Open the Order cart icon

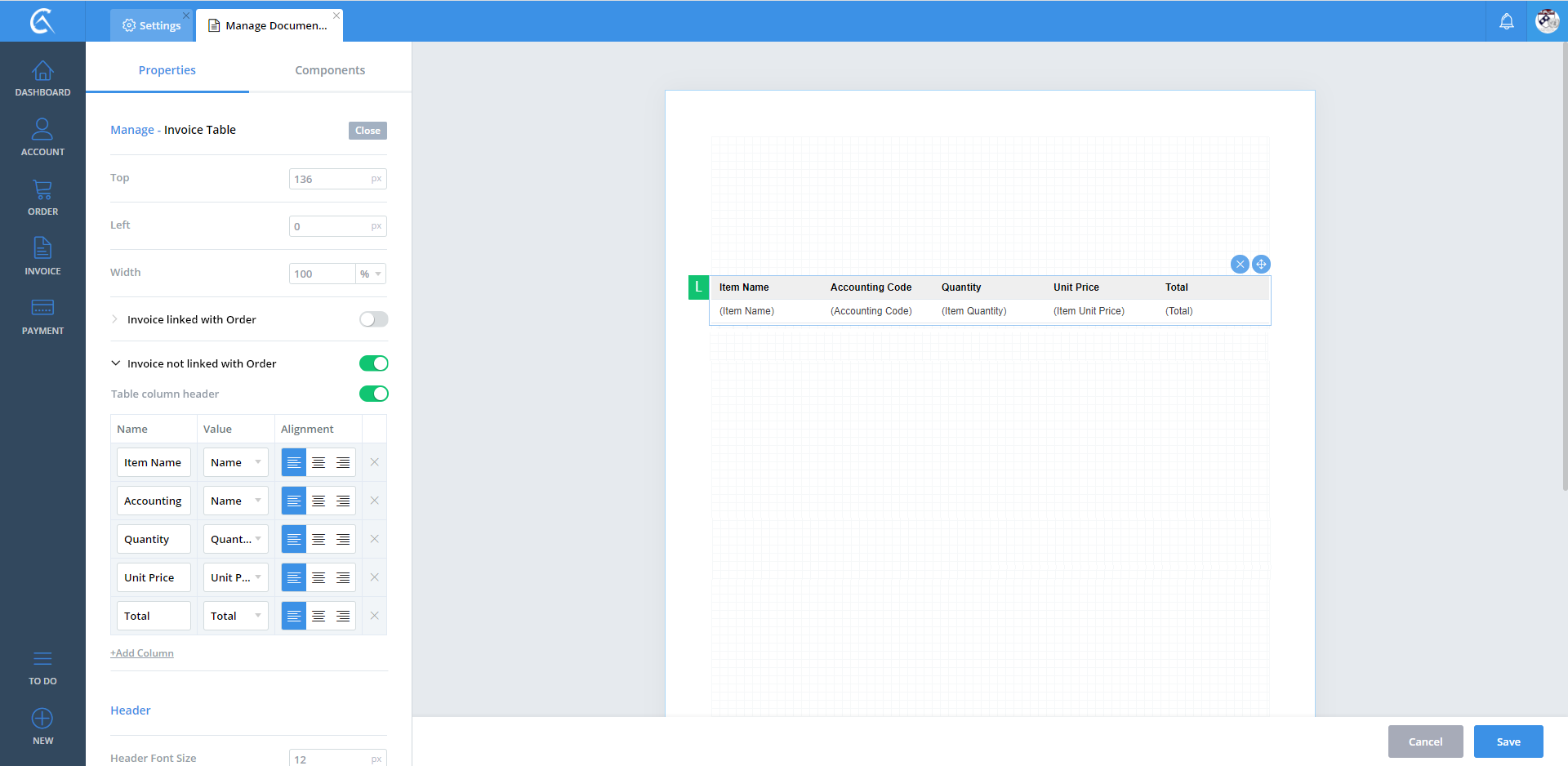[42, 197]
